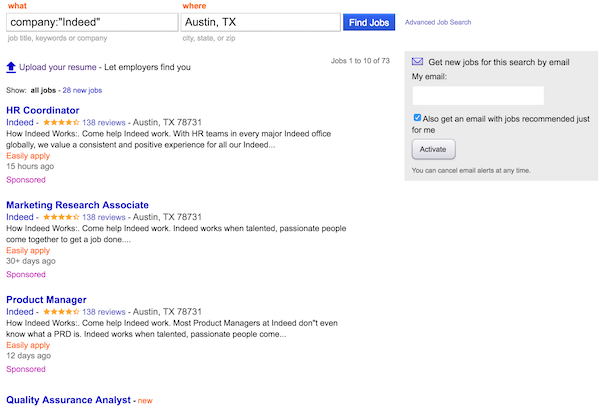Viewport: 608px width, 407px height.
Task: Show the 28 new jobs
Action: pyautogui.click(x=82, y=90)
